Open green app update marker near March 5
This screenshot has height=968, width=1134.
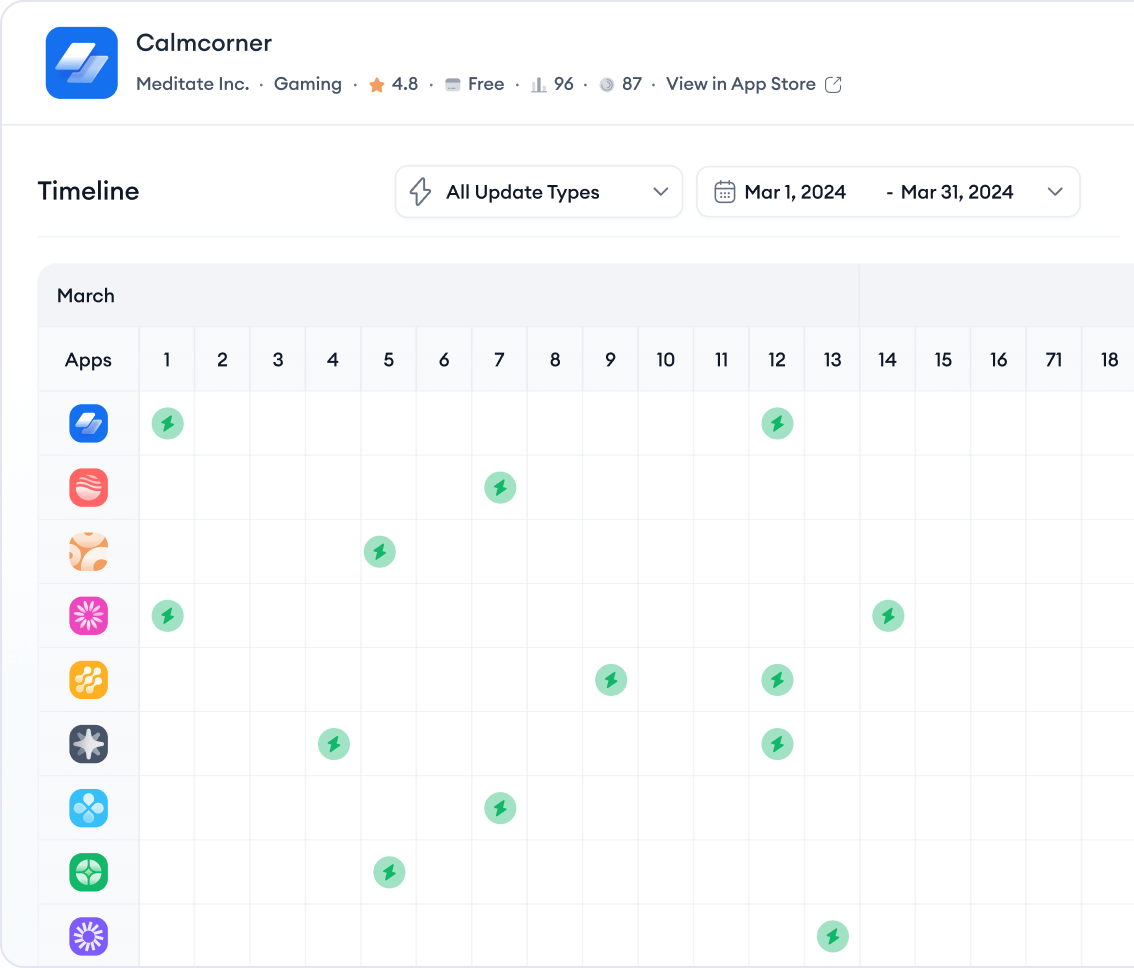(x=389, y=873)
